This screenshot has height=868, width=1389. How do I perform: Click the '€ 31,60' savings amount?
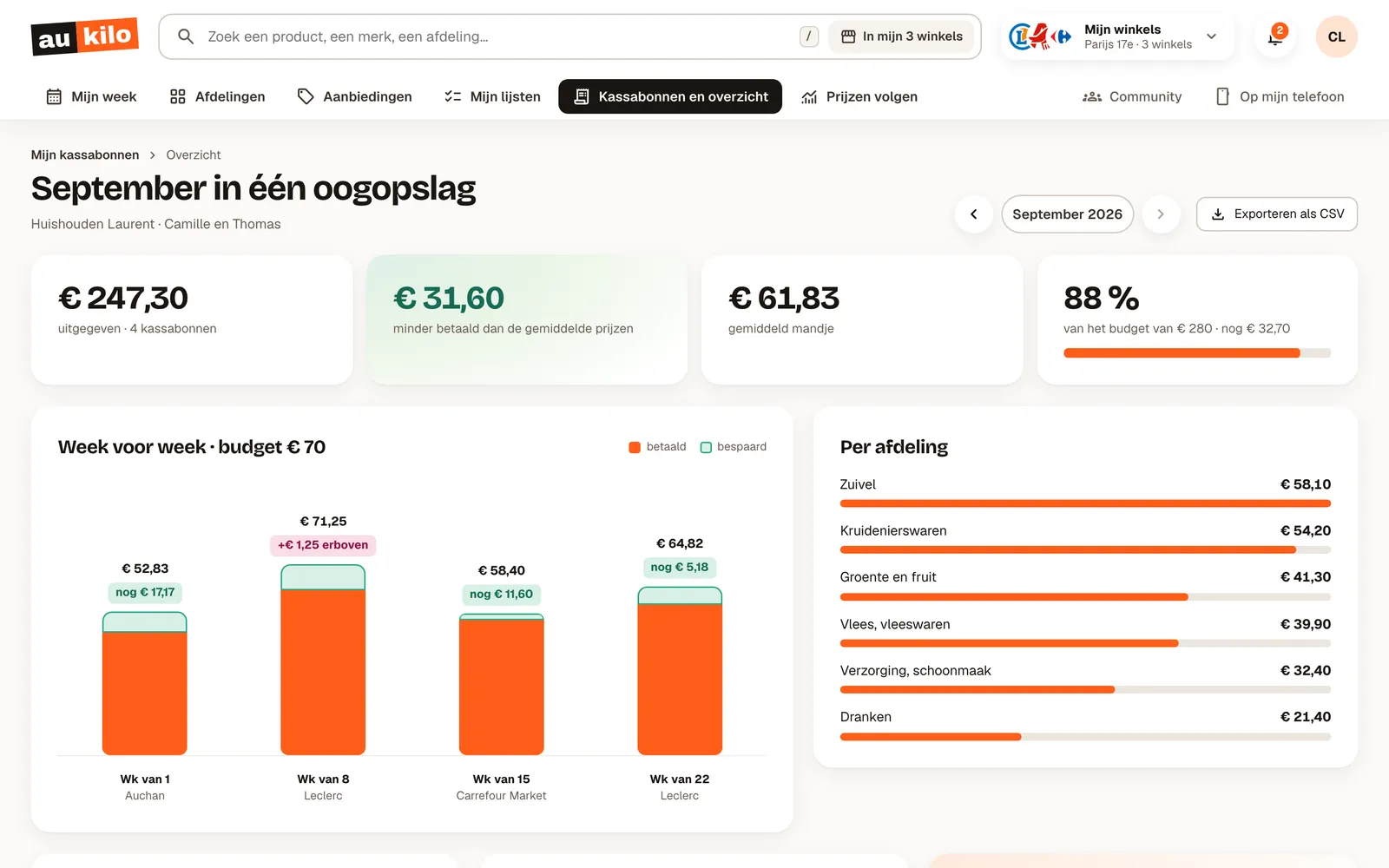click(449, 298)
